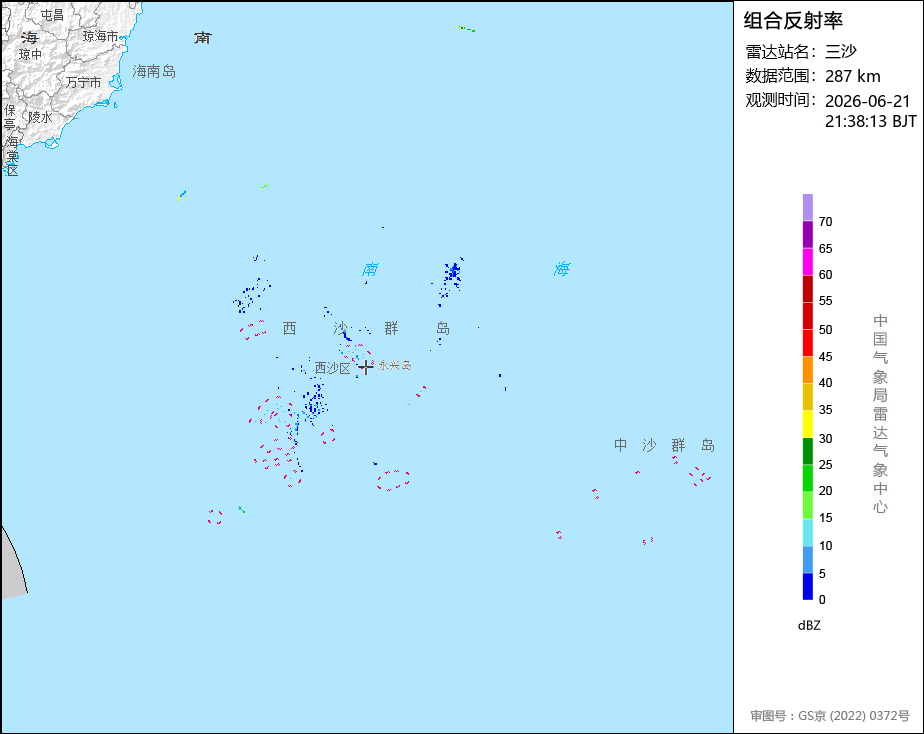Click the 30 dBZ yellow legend swatch
Image resolution: width=924 pixels, height=734 pixels.
tap(808, 424)
